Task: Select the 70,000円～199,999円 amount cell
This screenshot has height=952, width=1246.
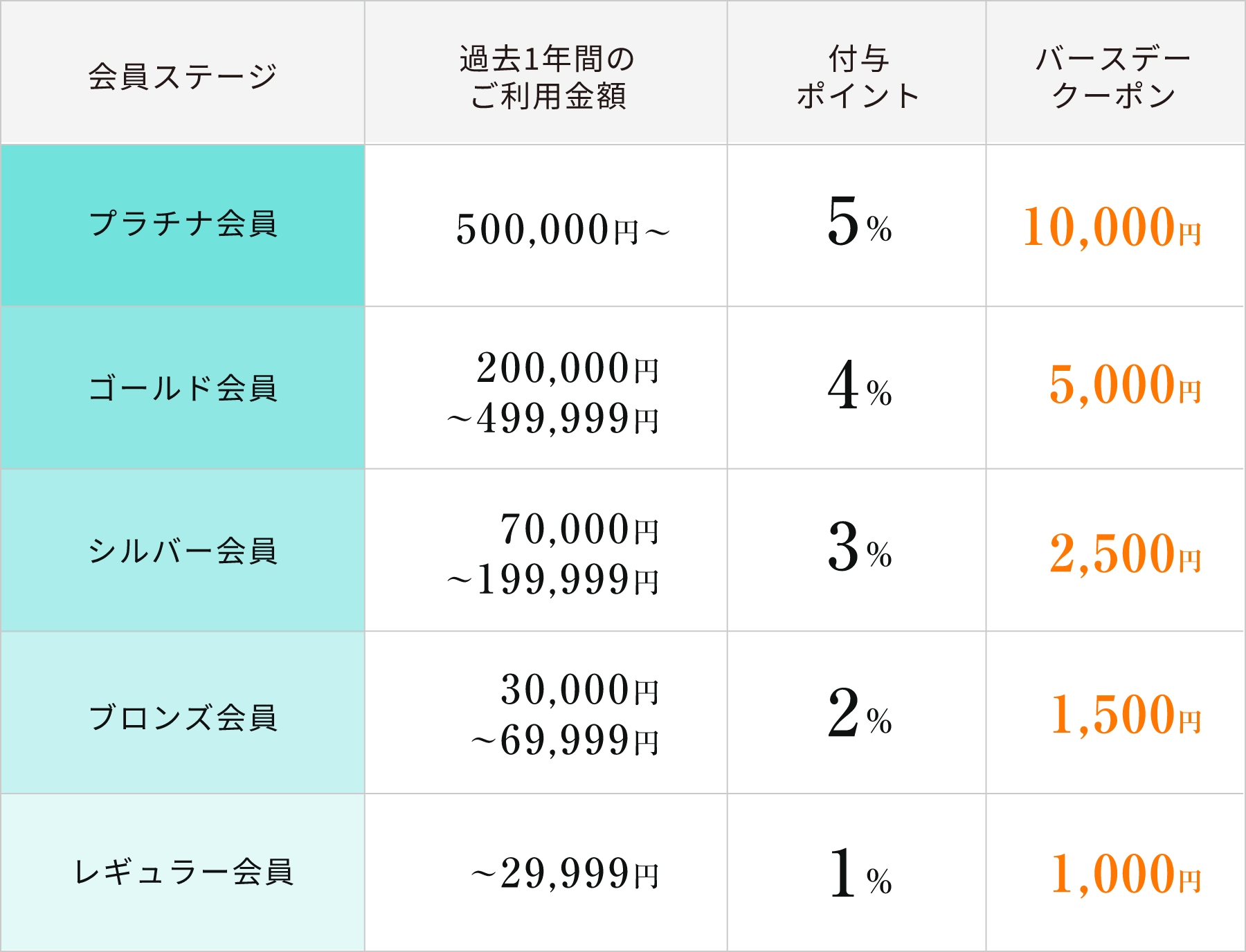Action: pos(554,553)
